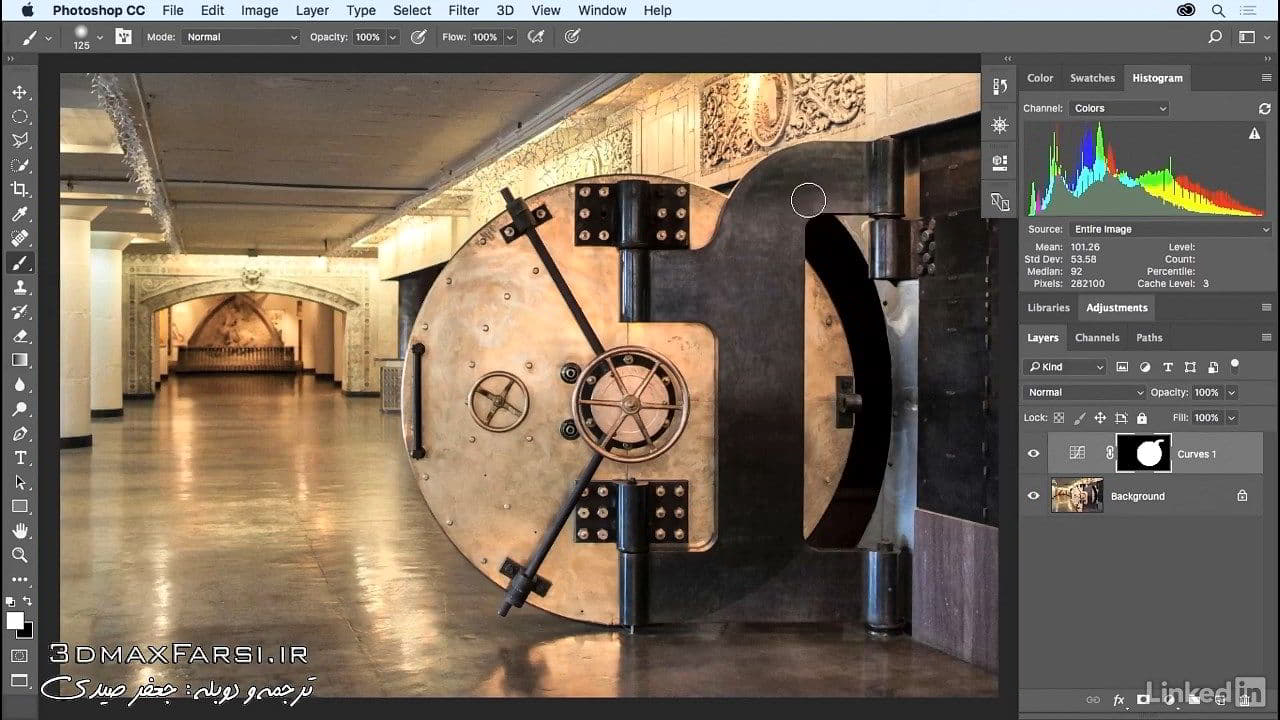Select the Gradient tool

20,360
